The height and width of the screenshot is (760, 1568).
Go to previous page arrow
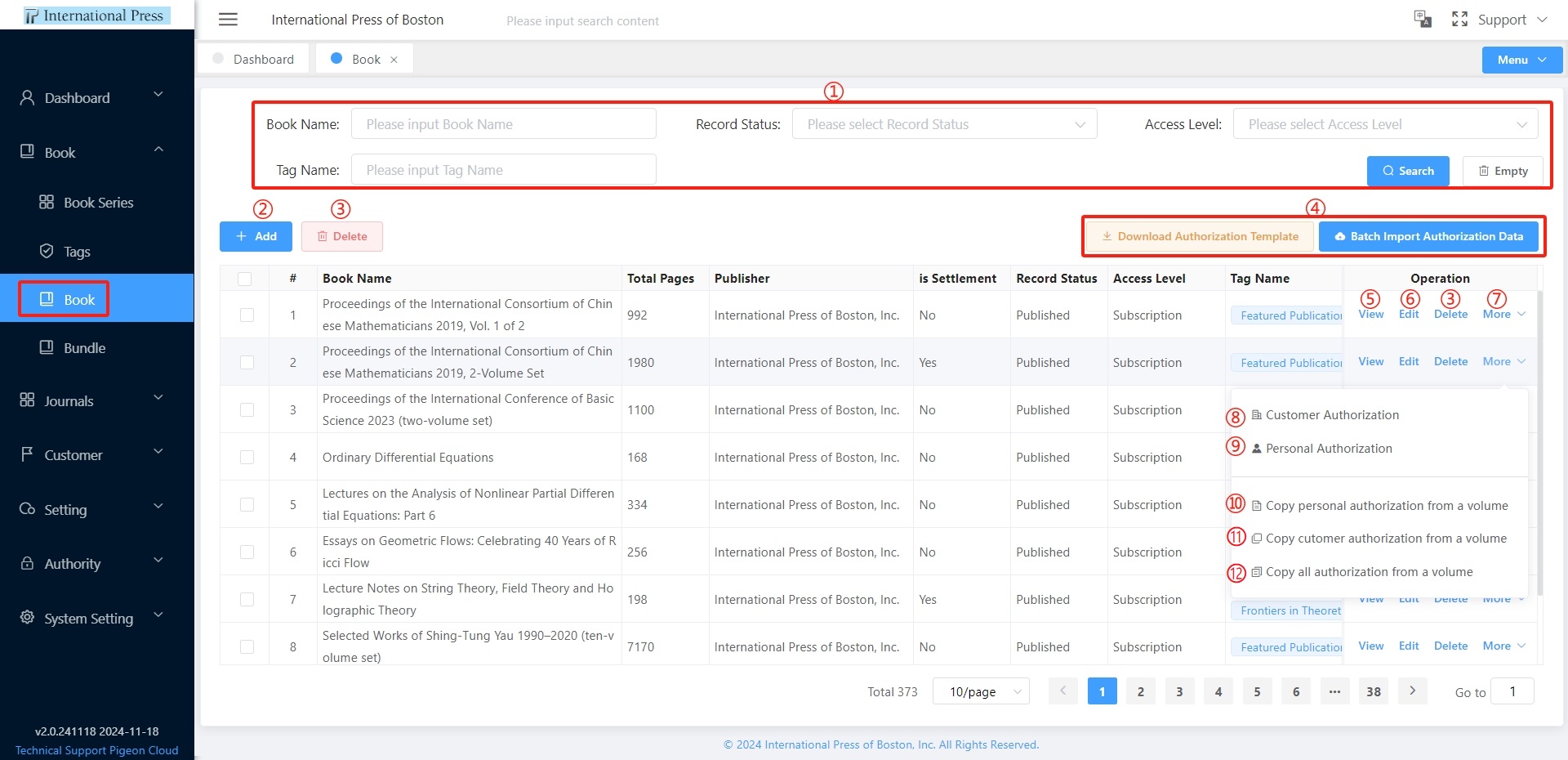pos(1062,691)
